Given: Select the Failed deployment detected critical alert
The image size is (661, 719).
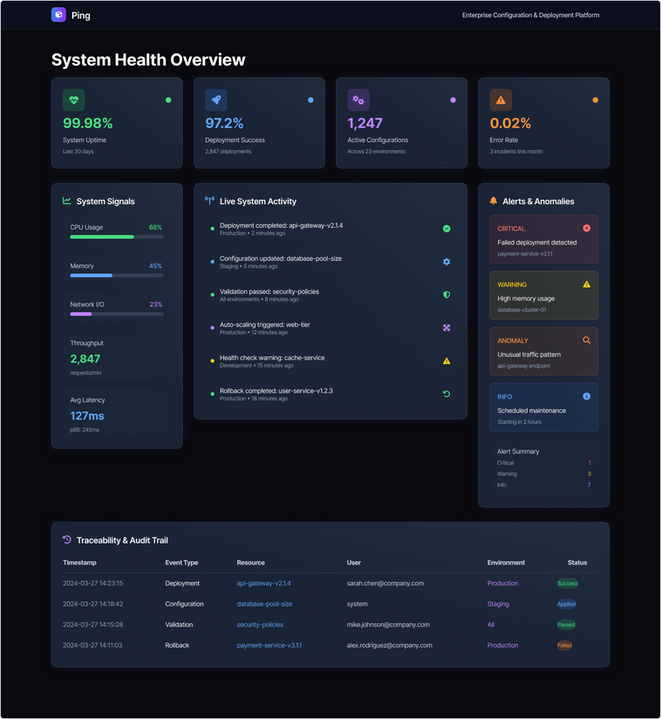Looking at the screenshot, I should (544, 239).
